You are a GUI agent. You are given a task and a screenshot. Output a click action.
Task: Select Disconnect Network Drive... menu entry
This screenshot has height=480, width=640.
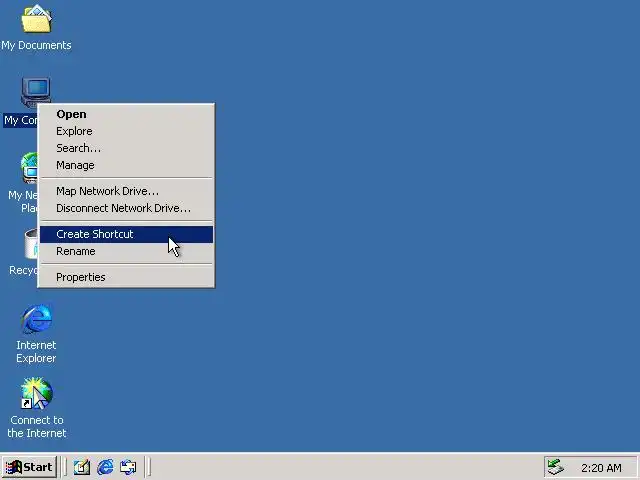click(126, 208)
